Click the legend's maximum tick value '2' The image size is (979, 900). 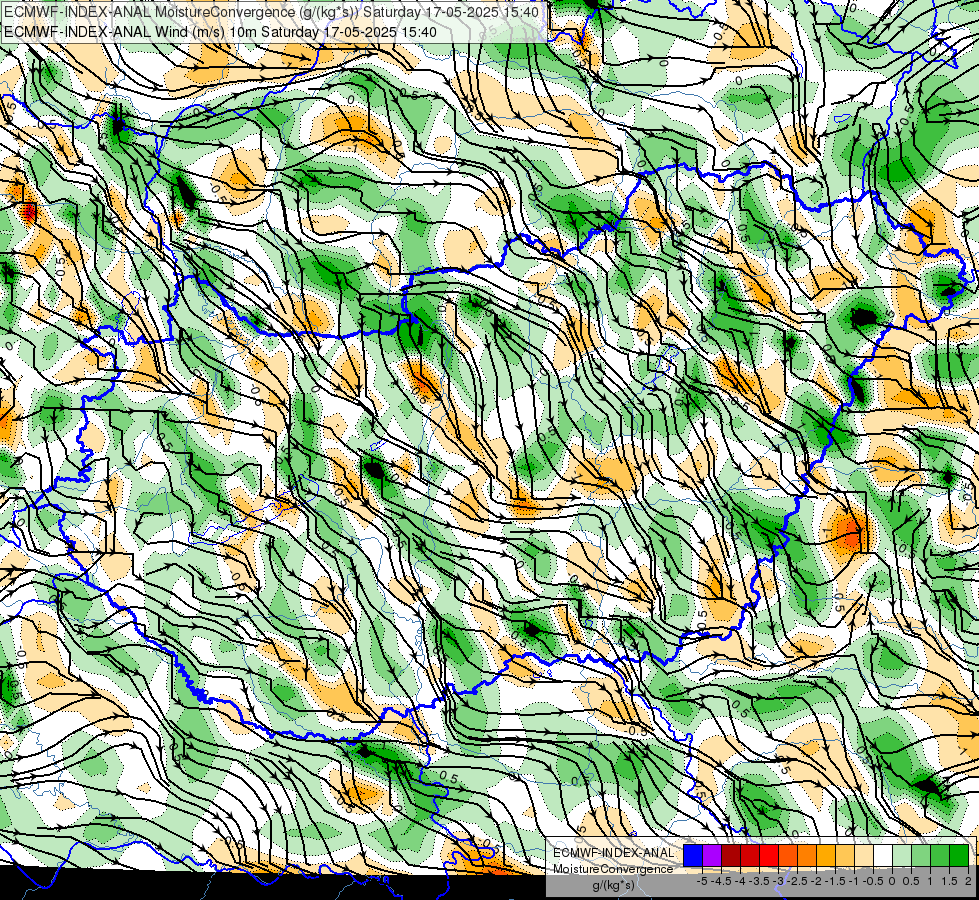968,881
